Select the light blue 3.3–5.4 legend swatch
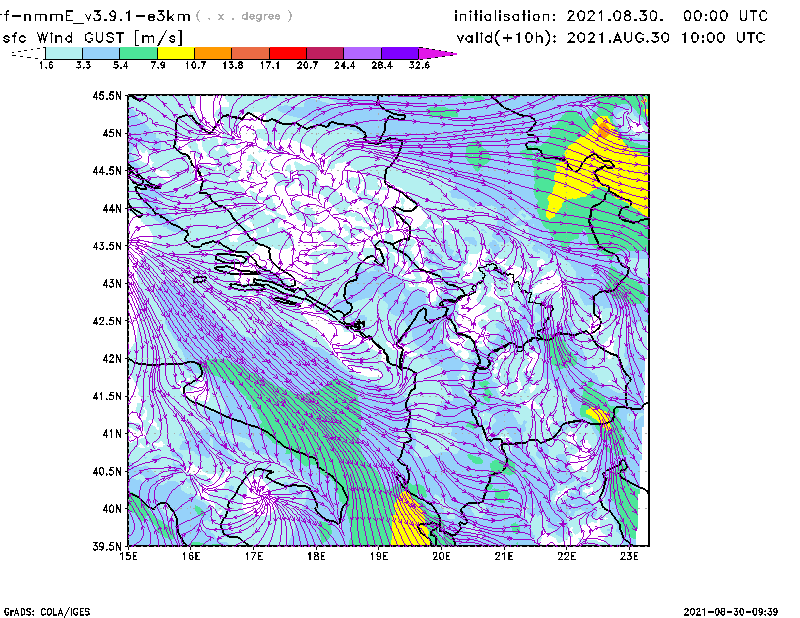This screenshot has width=800, height=618. 101,53
